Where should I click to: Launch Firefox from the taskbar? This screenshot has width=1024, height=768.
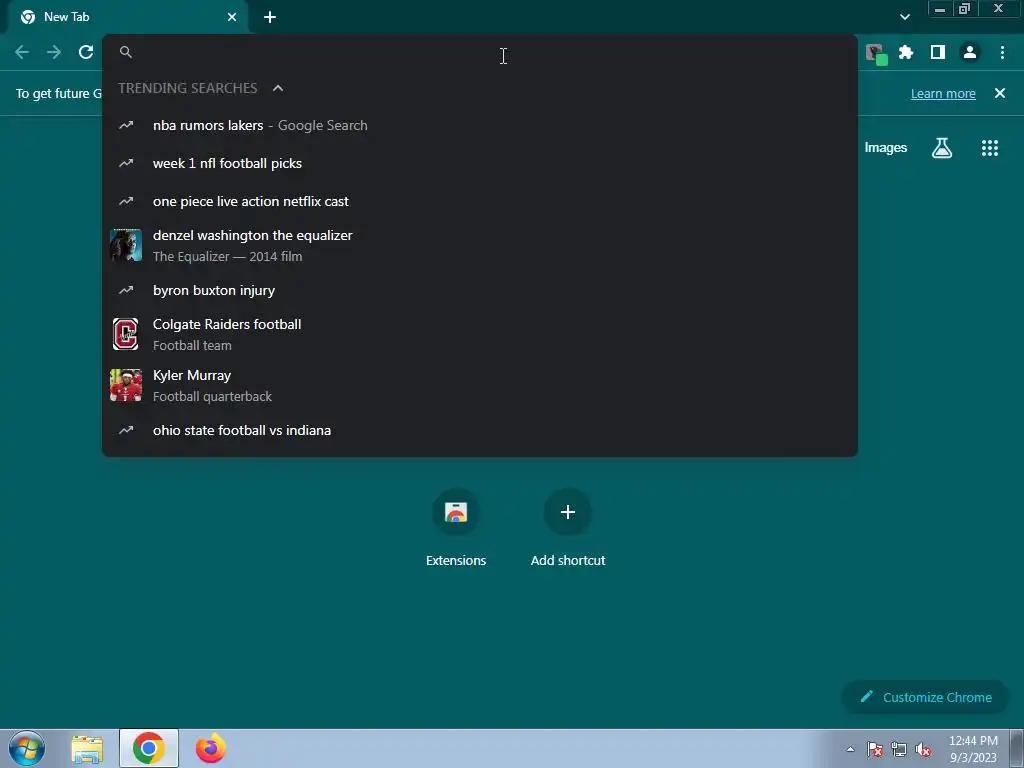[210, 748]
